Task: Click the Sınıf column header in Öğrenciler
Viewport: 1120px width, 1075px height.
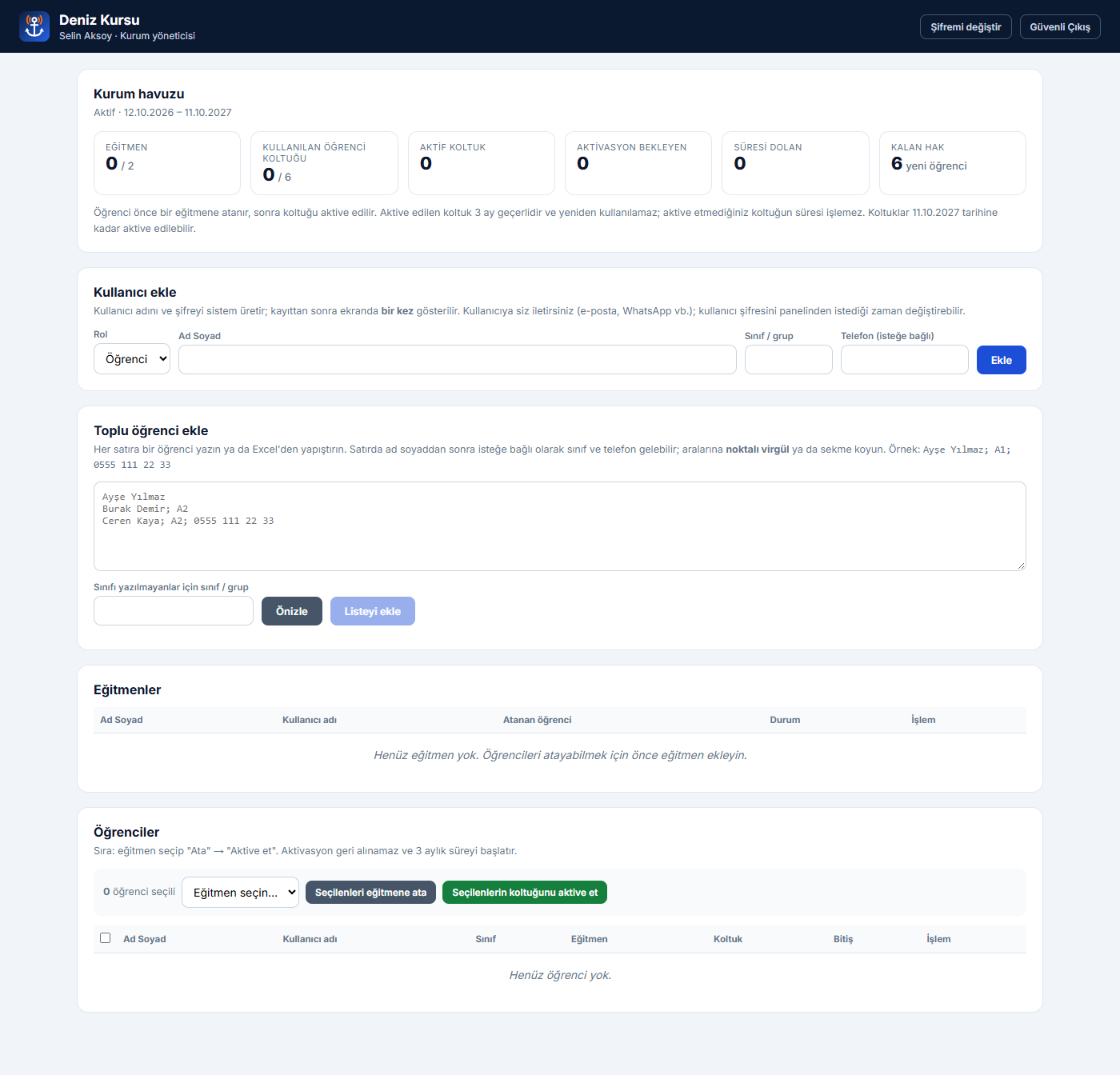Action: (486, 939)
